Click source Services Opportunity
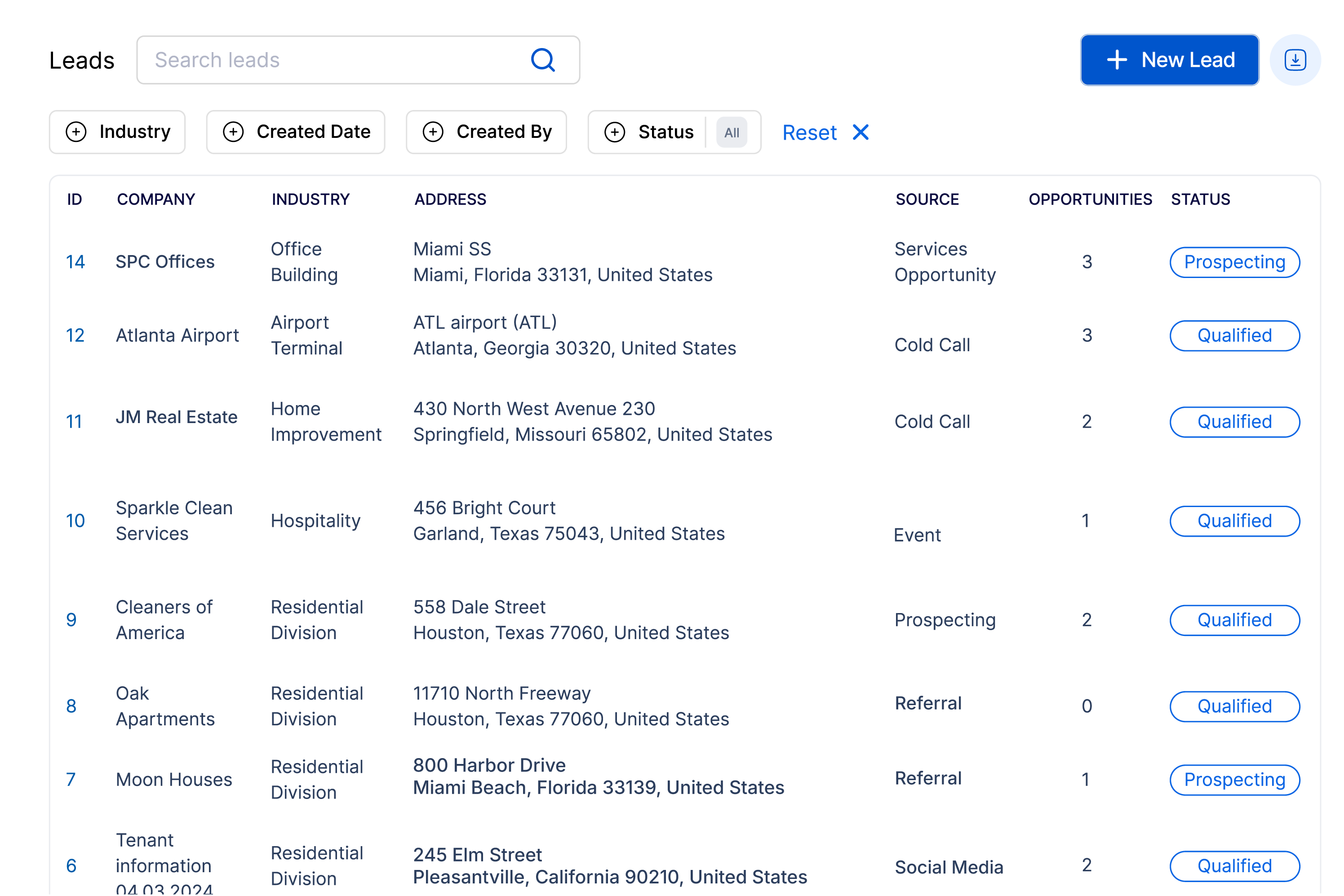1344x896 pixels. 945,262
